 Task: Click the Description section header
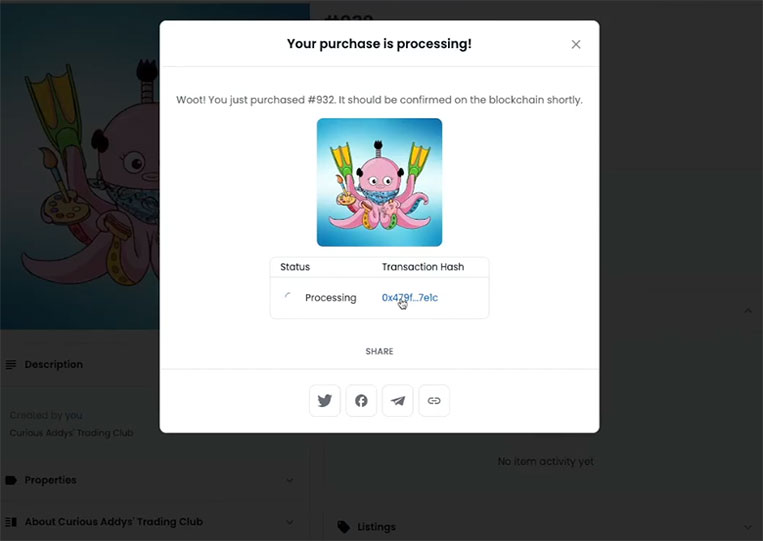(x=54, y=364)
